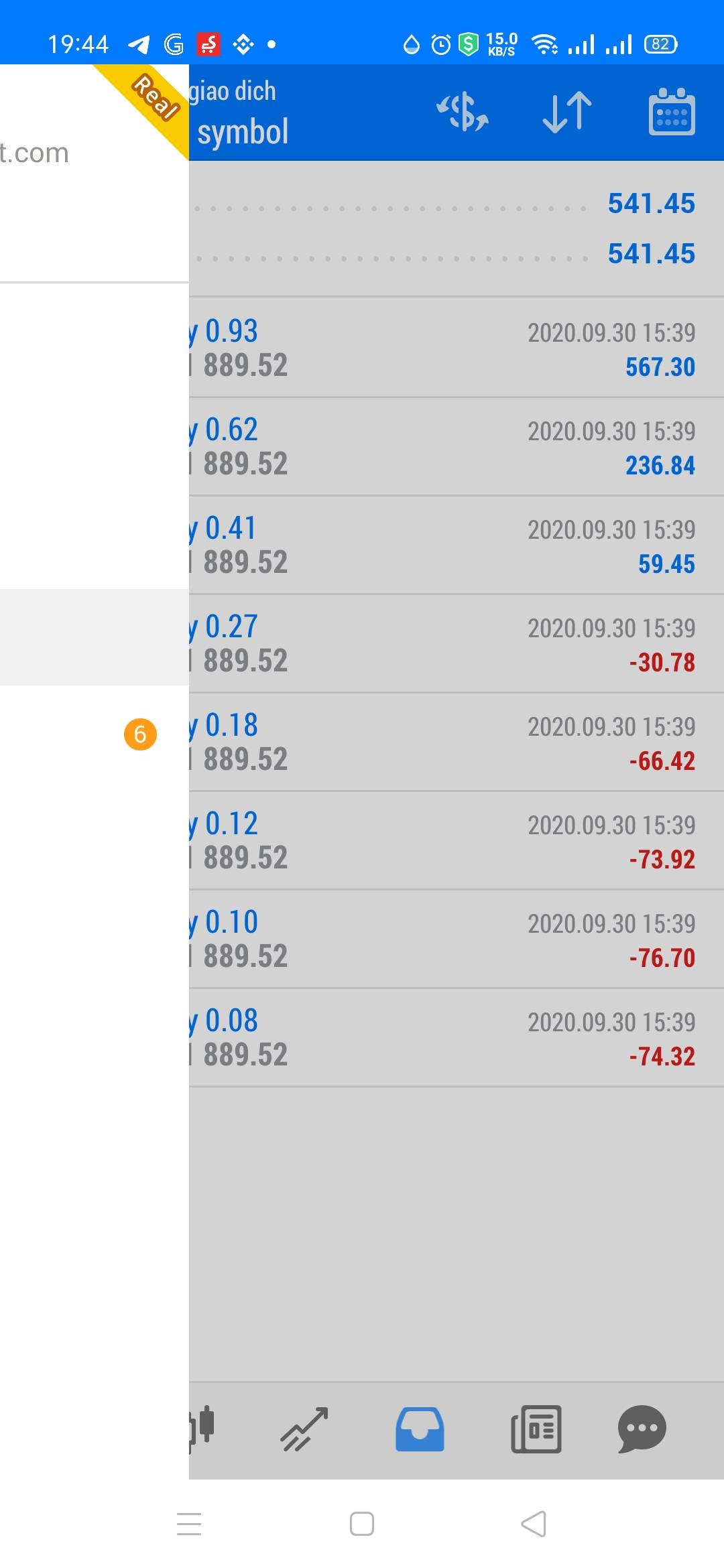Viewport: 724px width, 1568px height.
Task: Open the chat speech bubble icon
Action: 642,1429
